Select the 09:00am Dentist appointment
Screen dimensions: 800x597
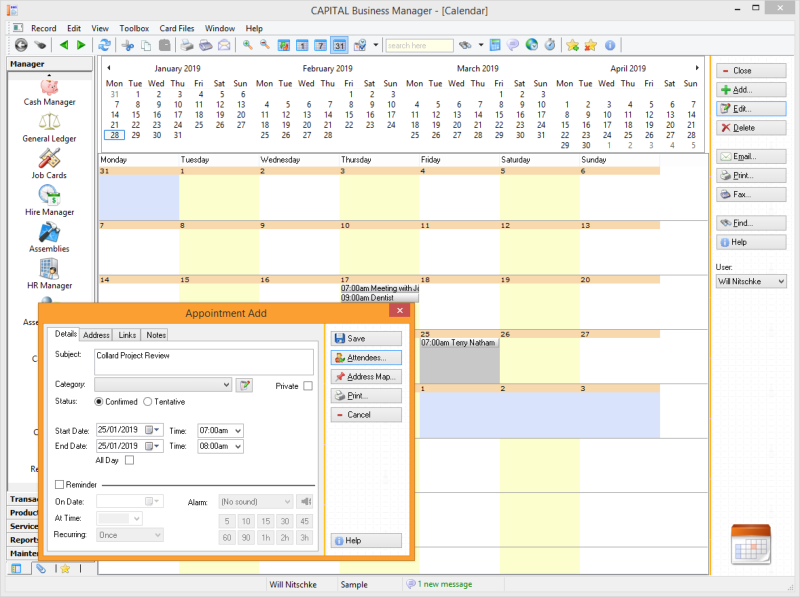[x=380, y=297]
